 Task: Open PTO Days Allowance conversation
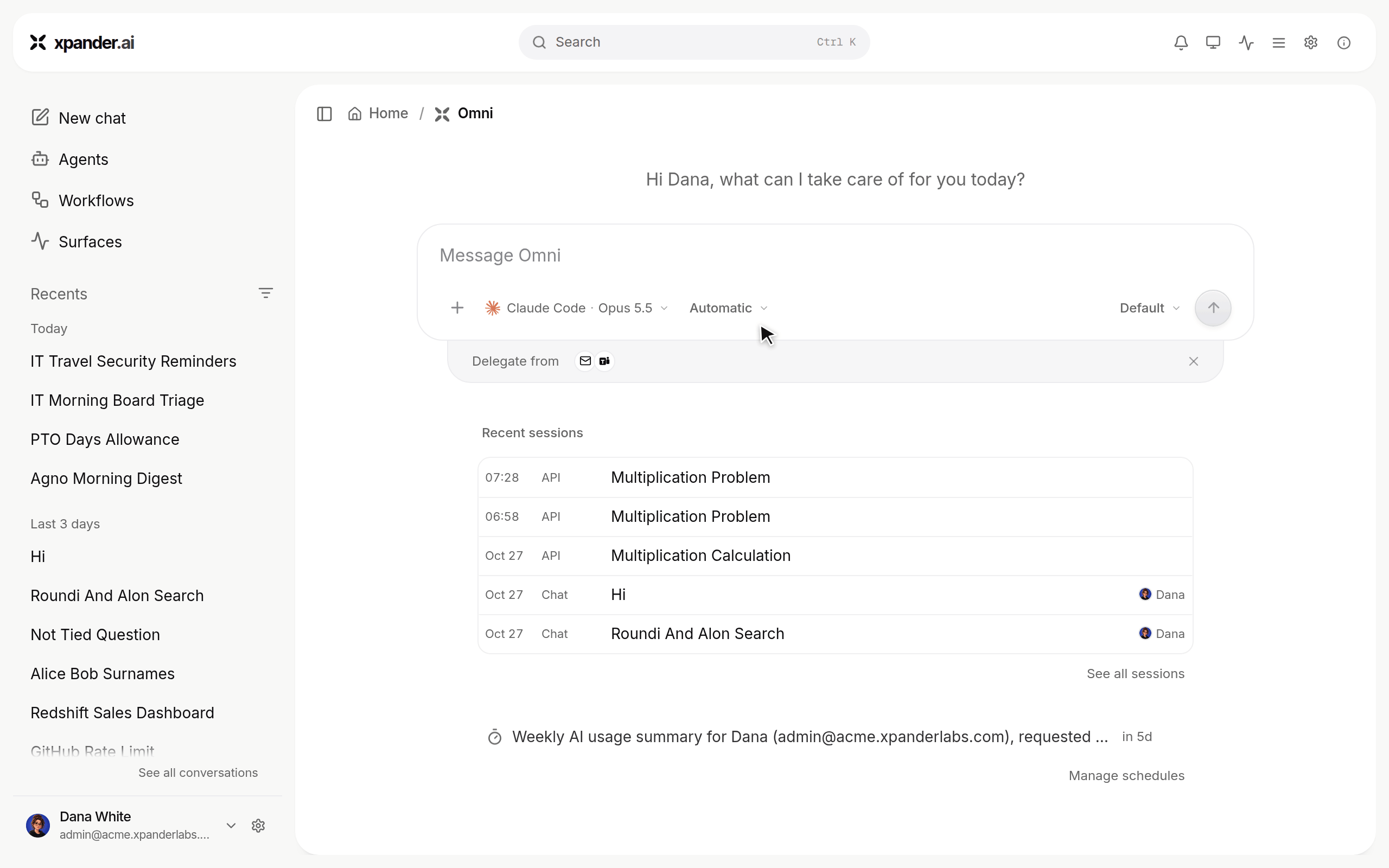tap(105, 439)
